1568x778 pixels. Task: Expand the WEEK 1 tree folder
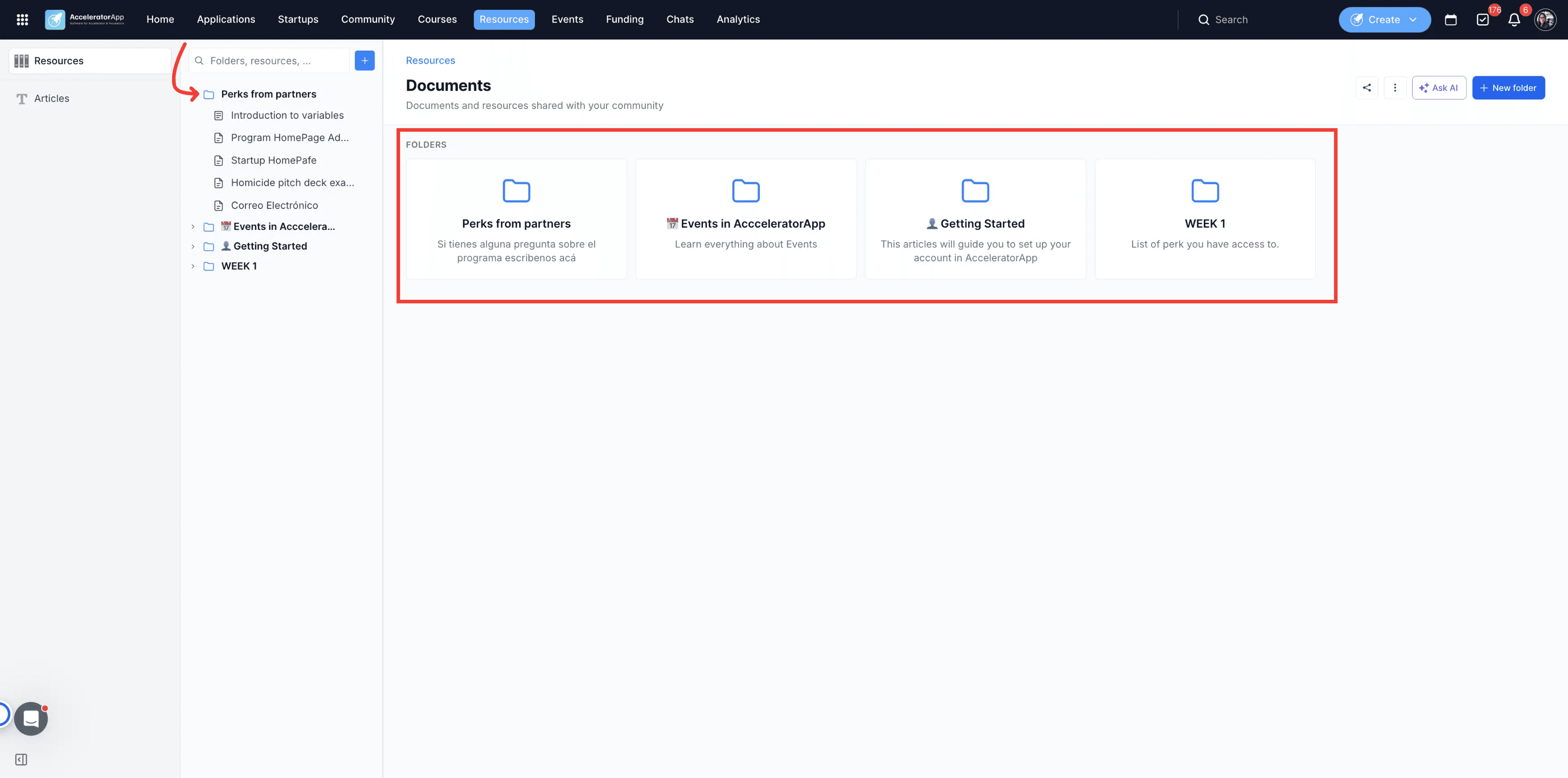(193, 266)
